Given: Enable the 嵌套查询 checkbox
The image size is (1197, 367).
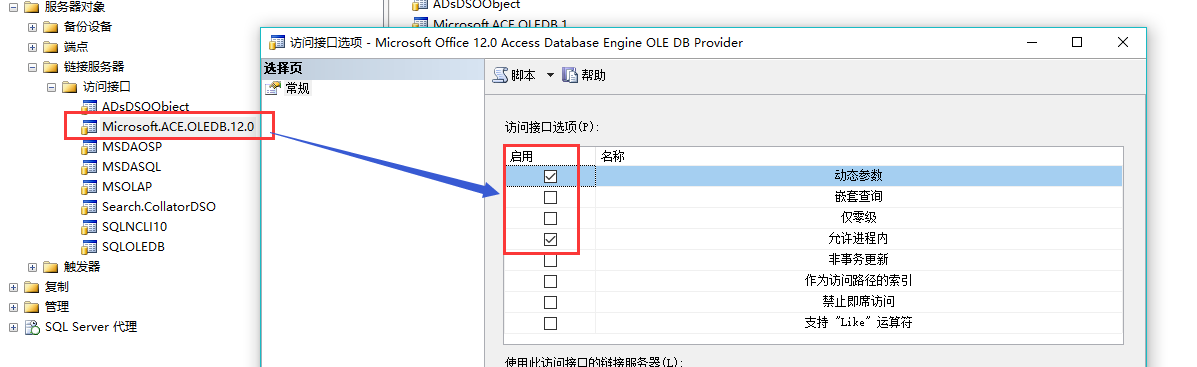Looking at the screenshot, I should click(x=550, y=198).
